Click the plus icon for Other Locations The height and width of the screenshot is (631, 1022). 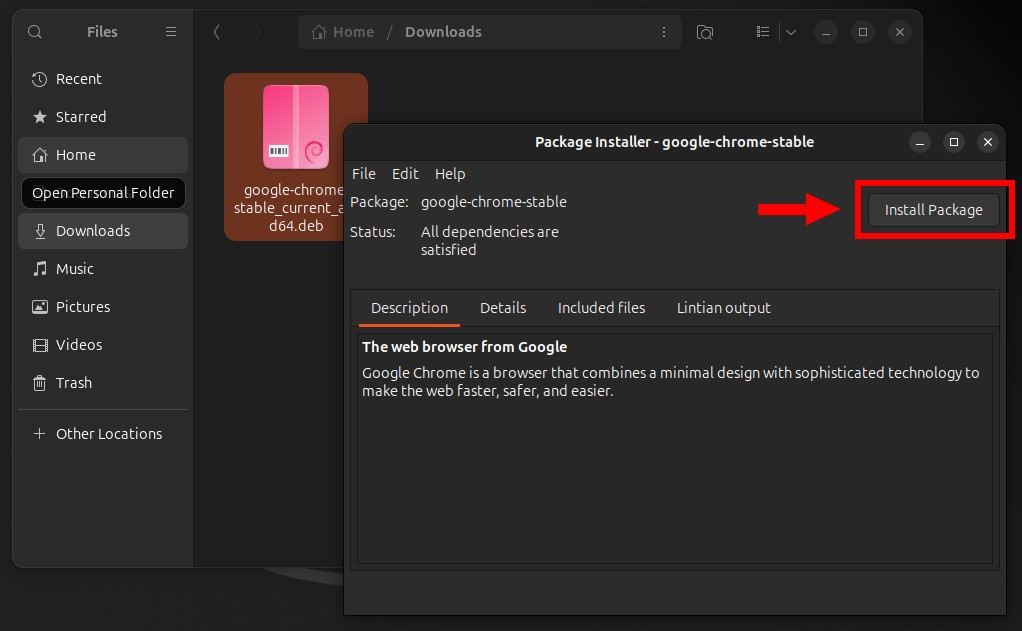tap(39, 433)
